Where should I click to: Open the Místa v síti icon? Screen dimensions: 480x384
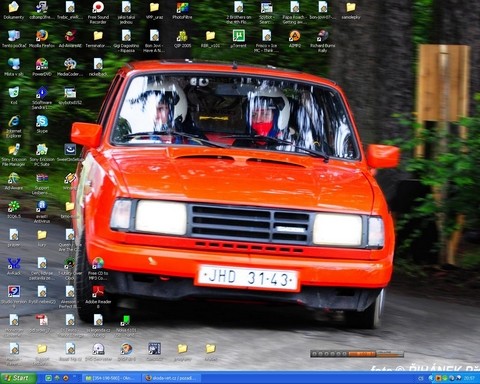[14, 67]
